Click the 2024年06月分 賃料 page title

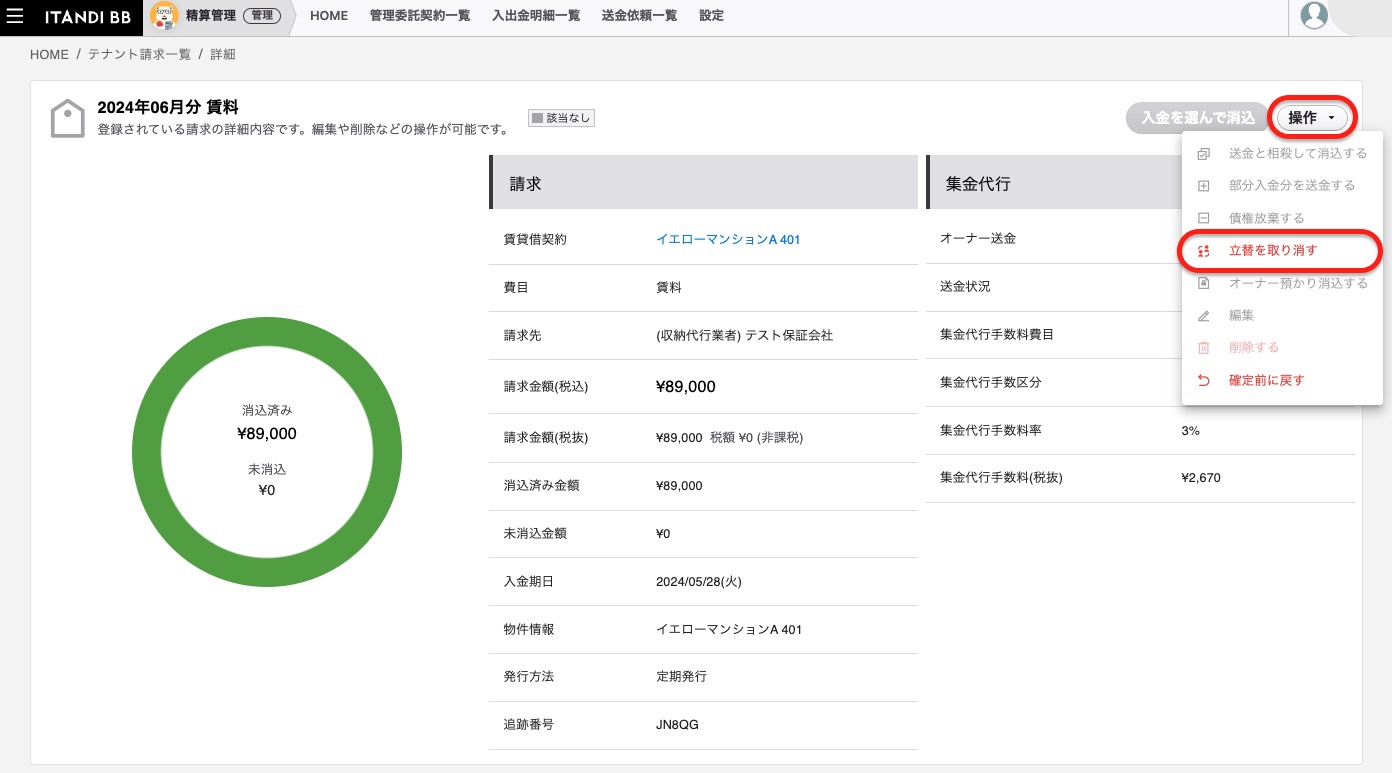168,107
